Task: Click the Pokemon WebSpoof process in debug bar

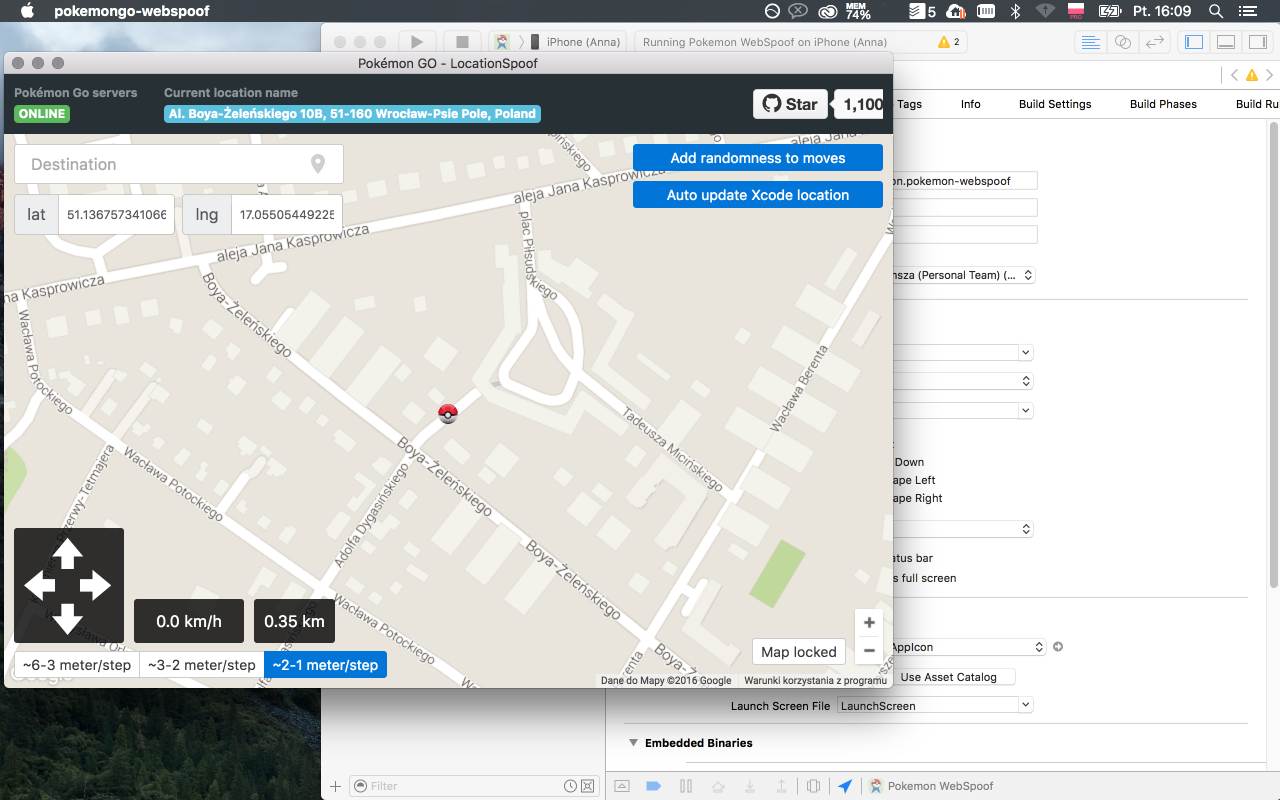Action: pos(931,786)
